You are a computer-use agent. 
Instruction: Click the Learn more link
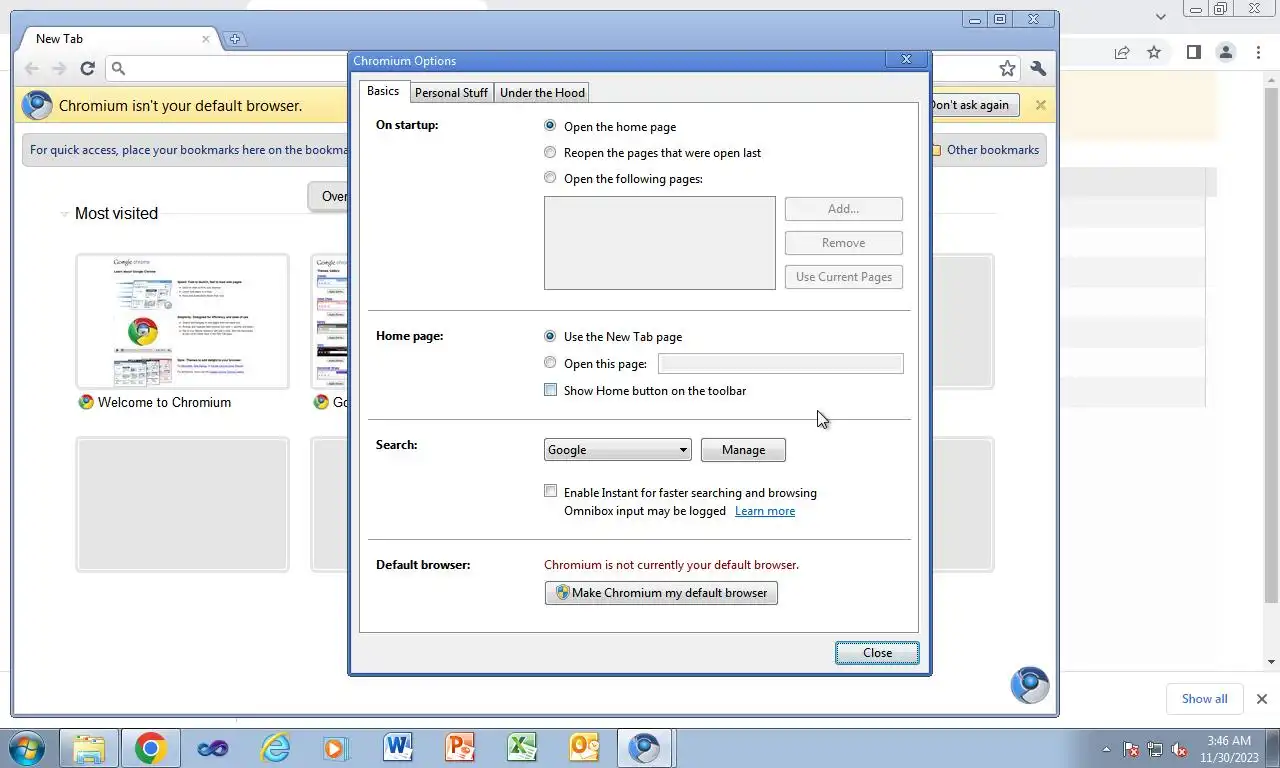point(765,511)
